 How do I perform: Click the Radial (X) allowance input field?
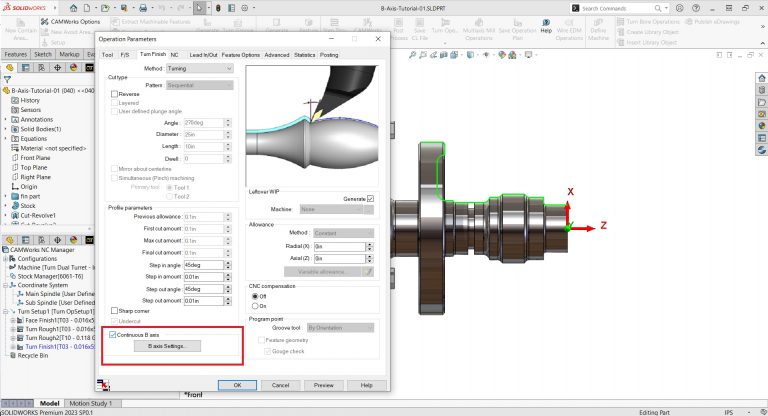point(339,246)
